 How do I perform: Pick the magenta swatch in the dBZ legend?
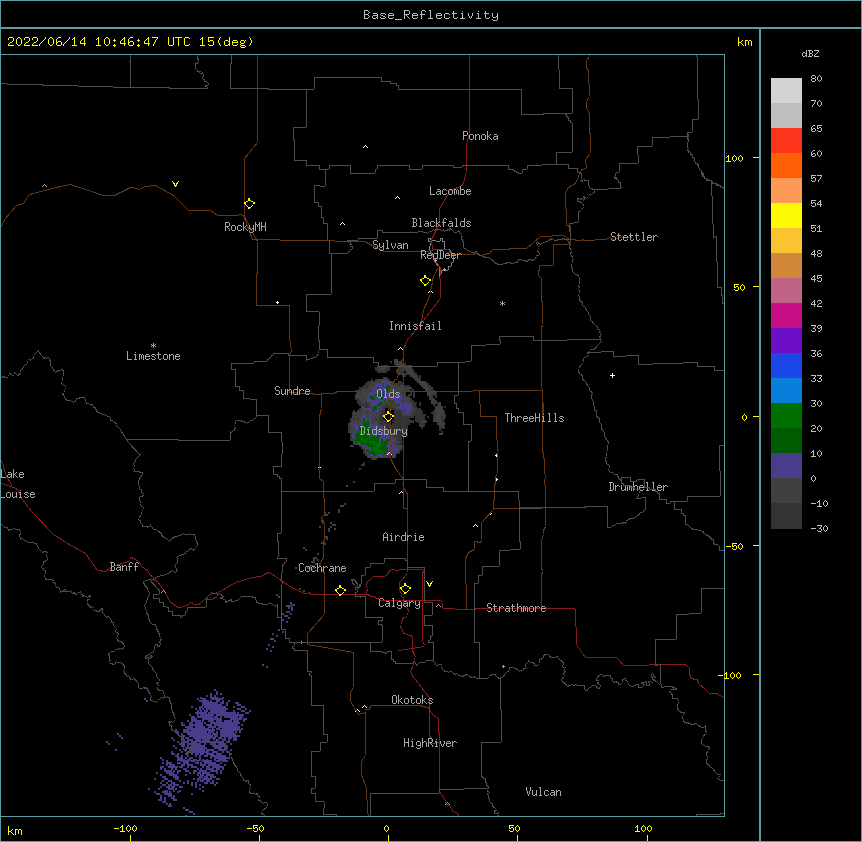786,315
